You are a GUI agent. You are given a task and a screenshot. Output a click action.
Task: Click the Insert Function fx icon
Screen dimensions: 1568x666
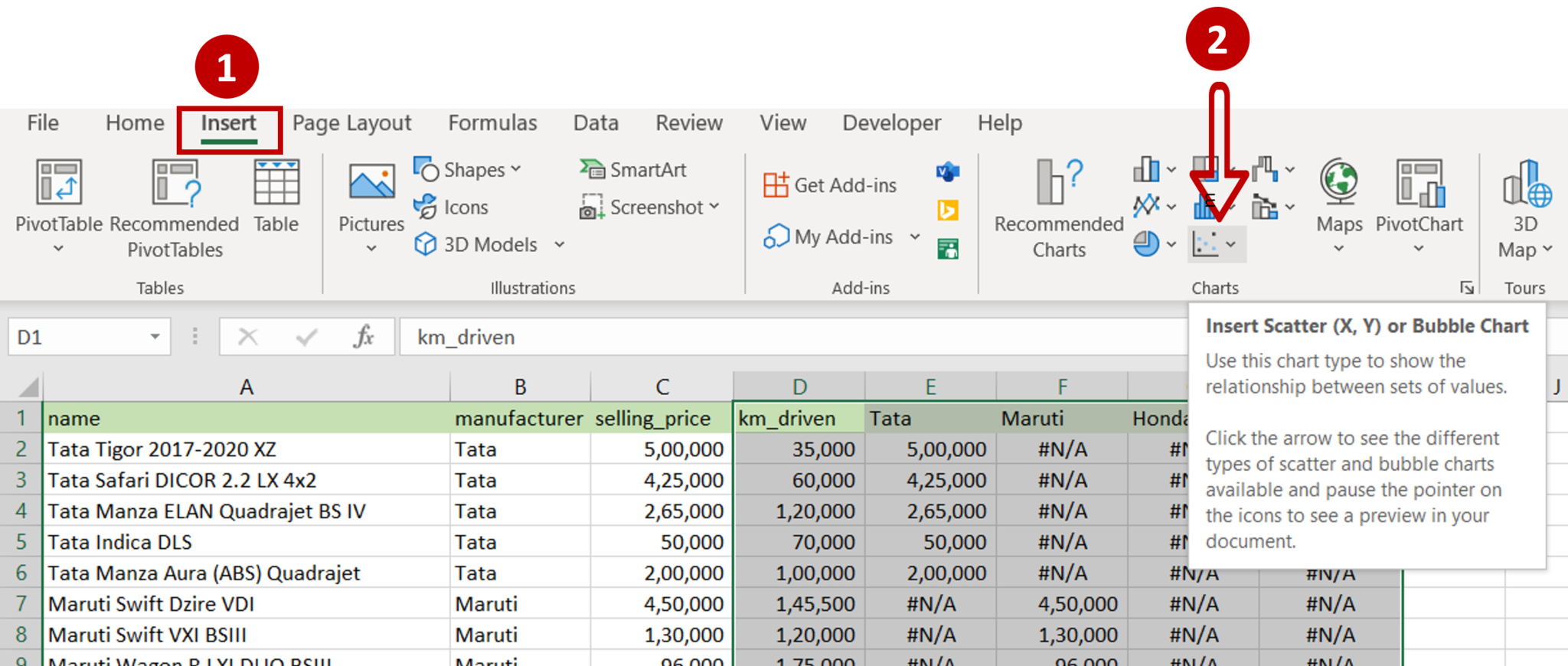pyautogui.click(x=364, y=337)
